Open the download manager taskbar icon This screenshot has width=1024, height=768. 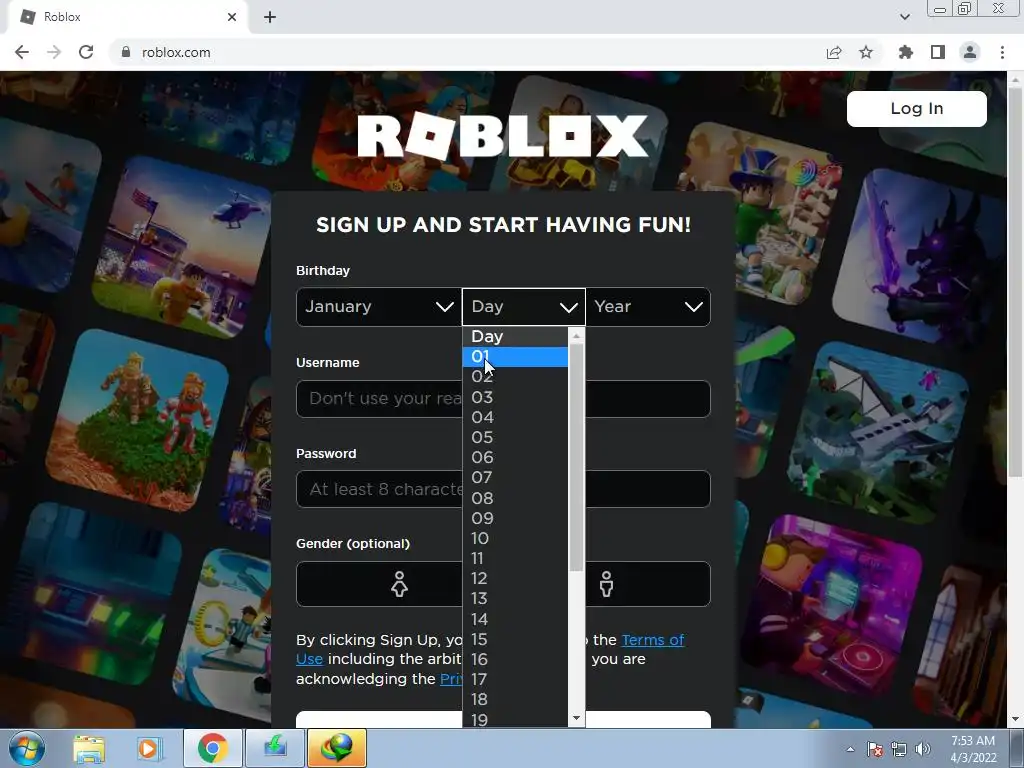pyautogui.click(x=275, y=748)
